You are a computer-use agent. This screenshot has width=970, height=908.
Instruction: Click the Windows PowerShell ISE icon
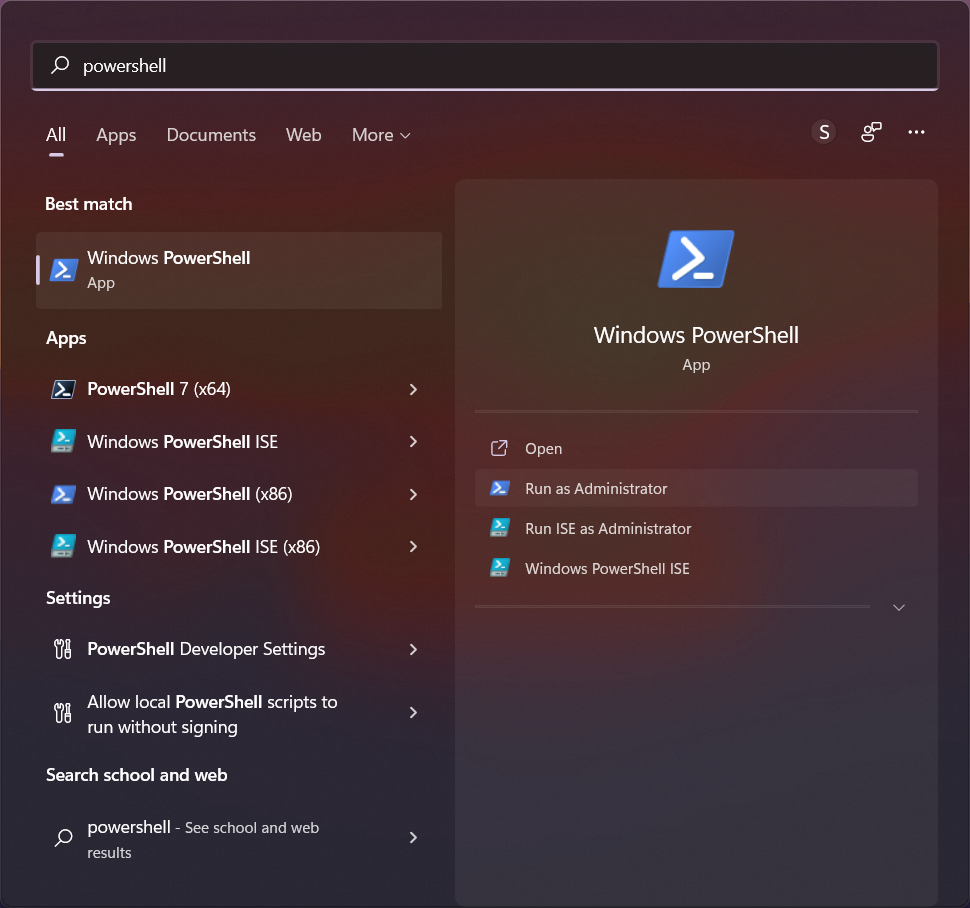pyautogui.click(x=64, y=441)
